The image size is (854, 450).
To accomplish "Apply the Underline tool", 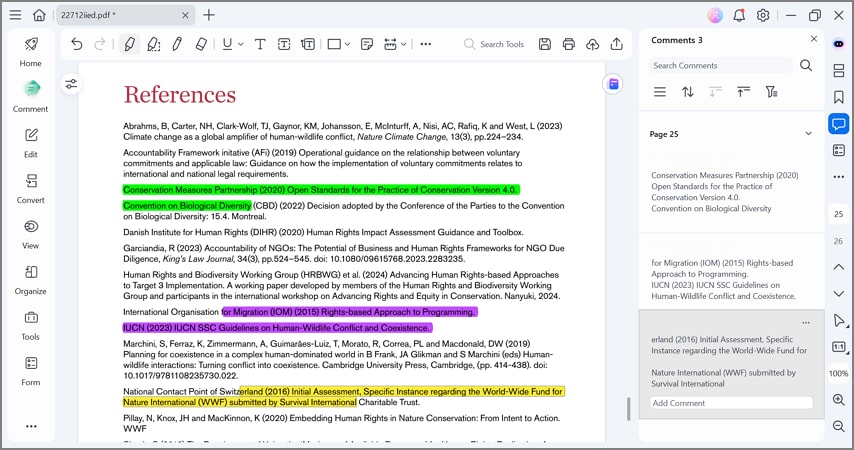I will [227, 44].
